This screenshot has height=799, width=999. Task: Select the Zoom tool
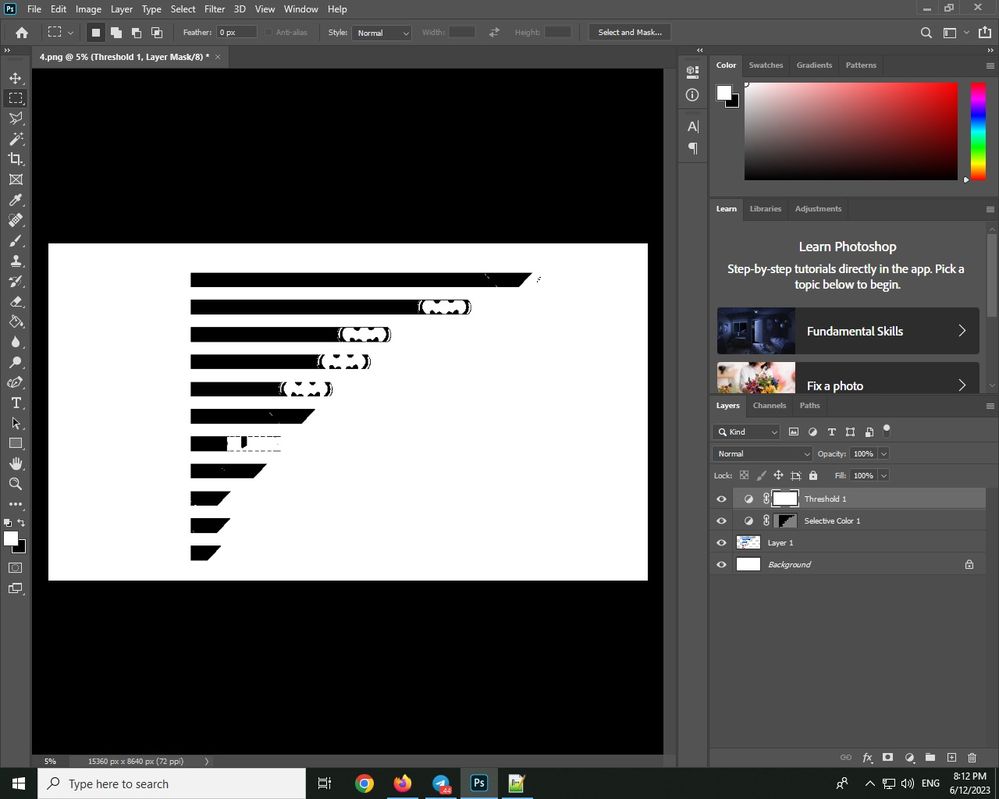pyautogui.click(x=15, y=484)
